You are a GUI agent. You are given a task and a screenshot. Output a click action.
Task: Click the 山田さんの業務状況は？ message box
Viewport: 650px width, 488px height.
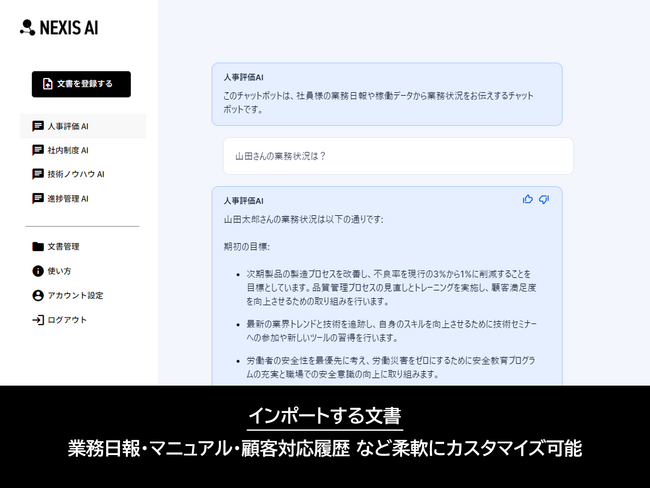coord(398,156)
